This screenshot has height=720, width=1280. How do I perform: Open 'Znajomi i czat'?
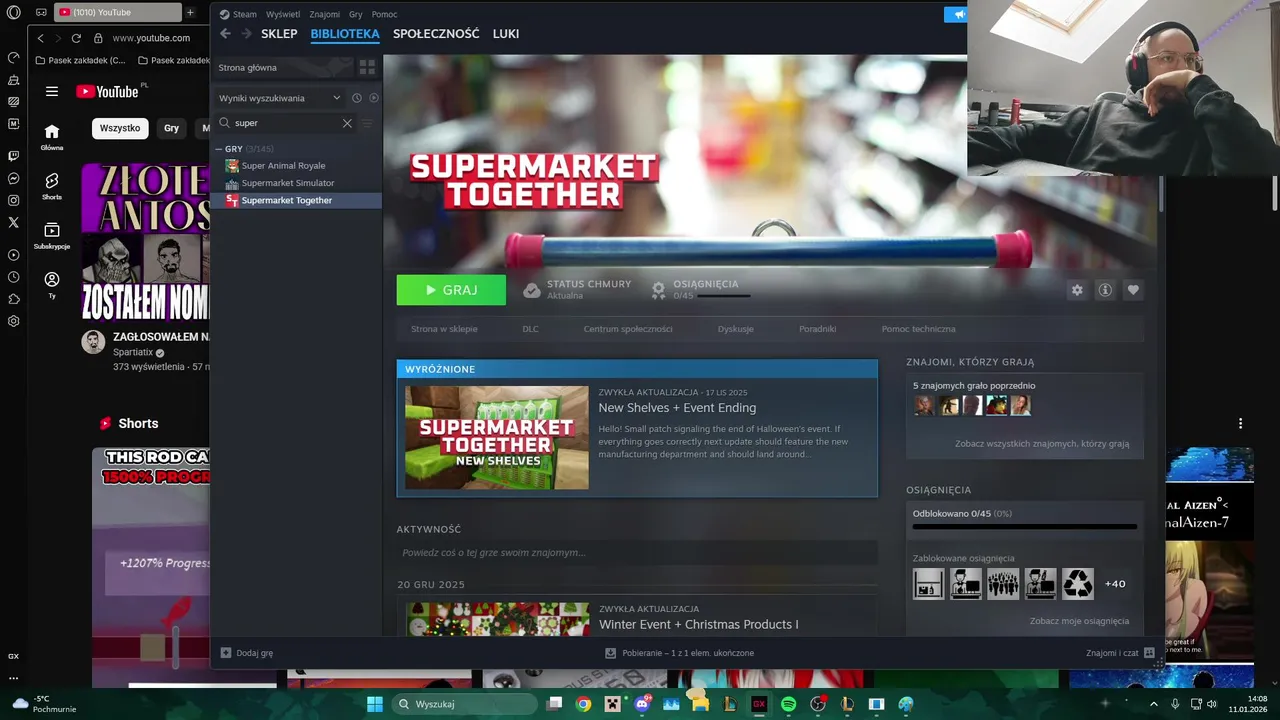1120,653
